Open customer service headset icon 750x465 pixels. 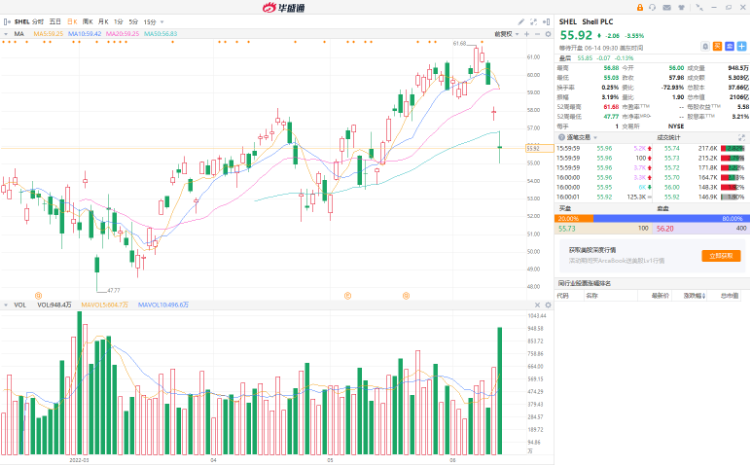[x=652, y=8]
